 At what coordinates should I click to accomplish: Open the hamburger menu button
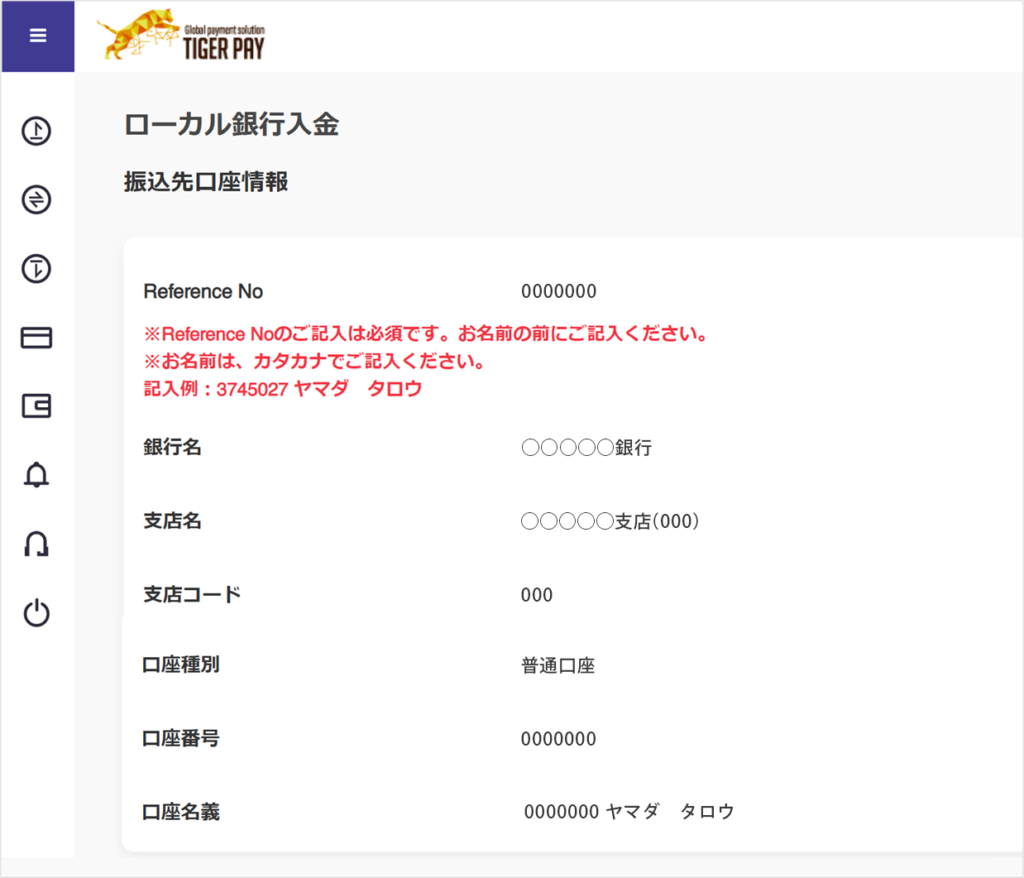(38, 36)
